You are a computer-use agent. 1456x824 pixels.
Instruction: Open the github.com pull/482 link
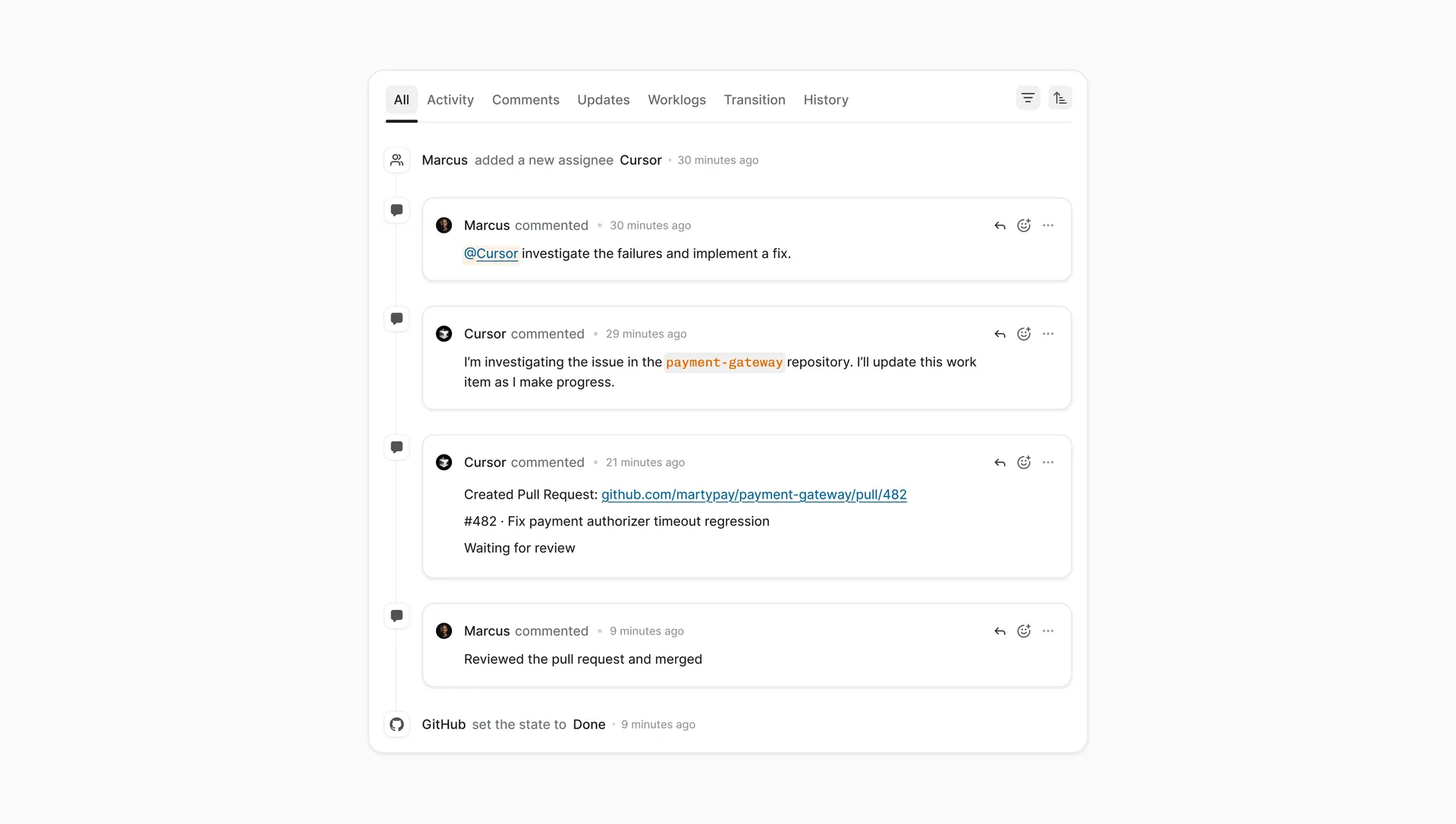tap(754, 495)
